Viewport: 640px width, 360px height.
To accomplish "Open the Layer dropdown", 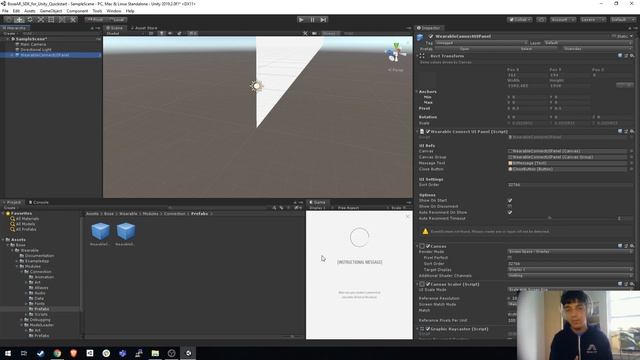I will 588,43.
